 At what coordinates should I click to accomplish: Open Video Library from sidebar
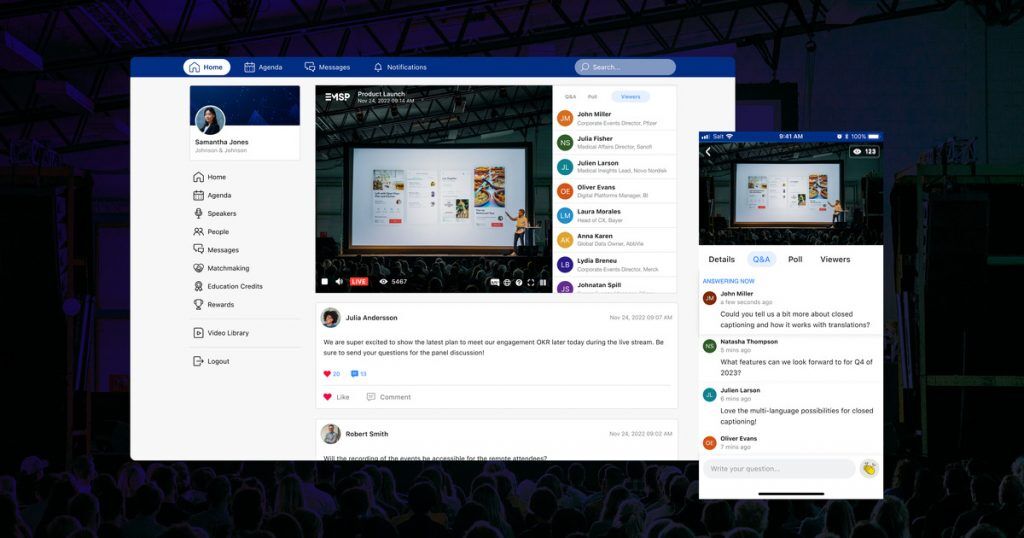pyautogui.click(x=227, y=333)
